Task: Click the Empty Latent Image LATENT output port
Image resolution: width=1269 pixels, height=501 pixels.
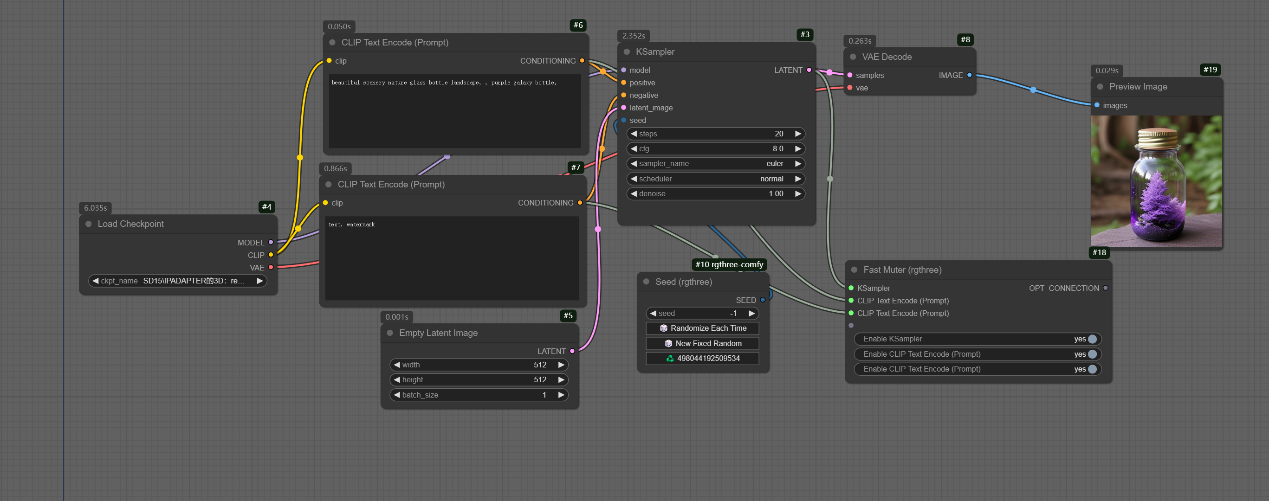Action: pos(572,351)
